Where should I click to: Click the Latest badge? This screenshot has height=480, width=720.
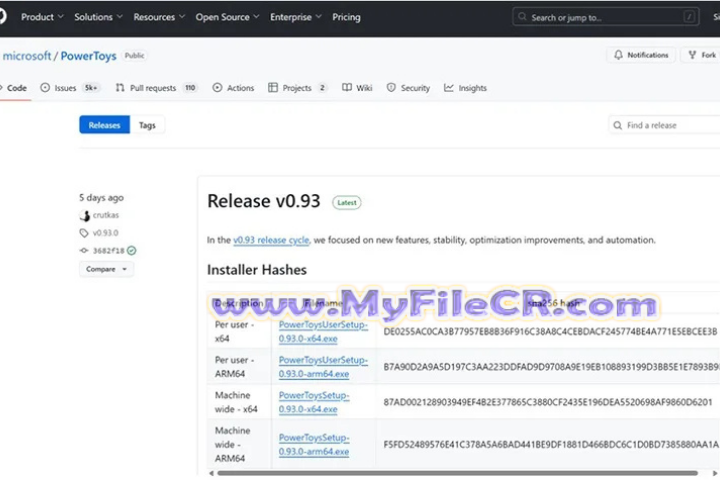point(347,203)
